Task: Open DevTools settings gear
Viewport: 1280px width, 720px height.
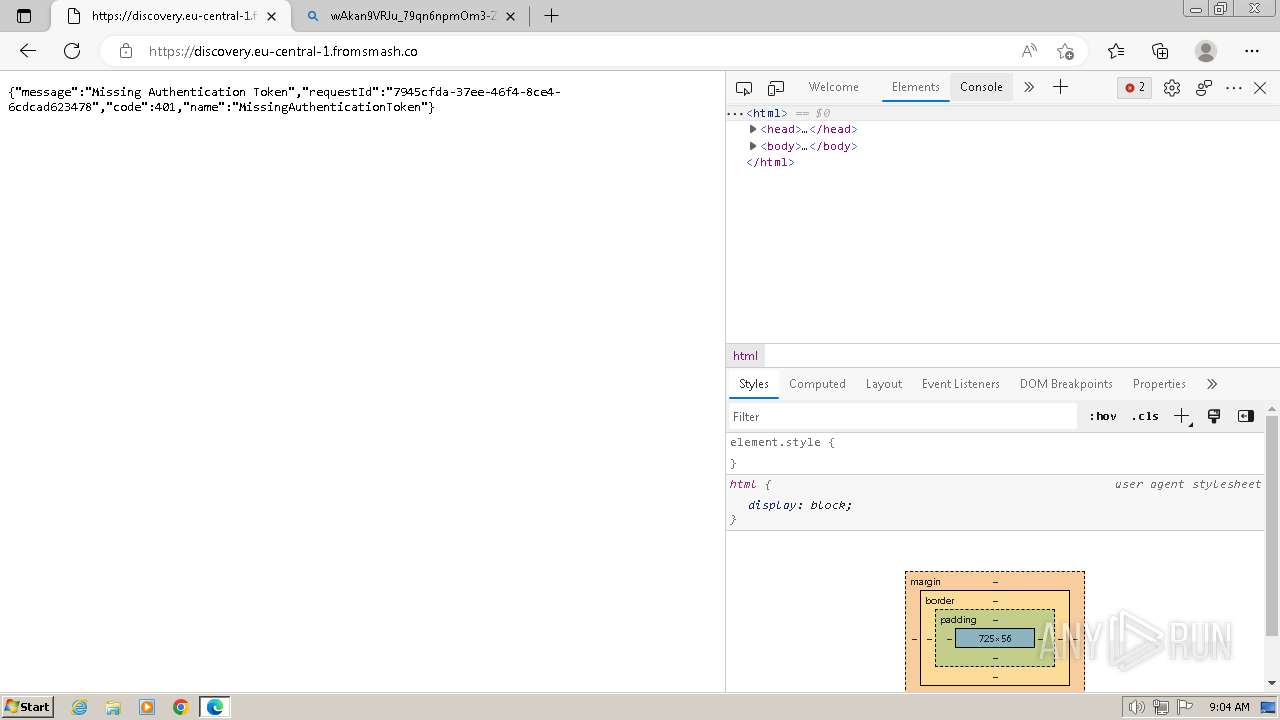Action: (1172, 88)
